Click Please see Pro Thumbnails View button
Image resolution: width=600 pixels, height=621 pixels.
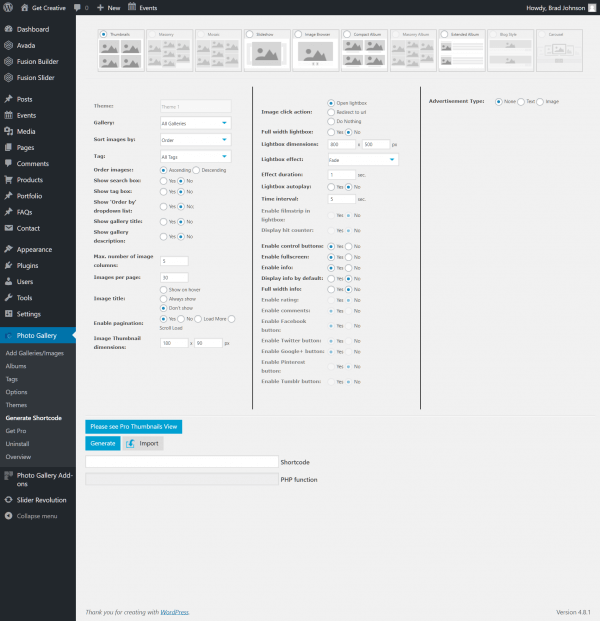pyautogui.click(x=133, y=427)
